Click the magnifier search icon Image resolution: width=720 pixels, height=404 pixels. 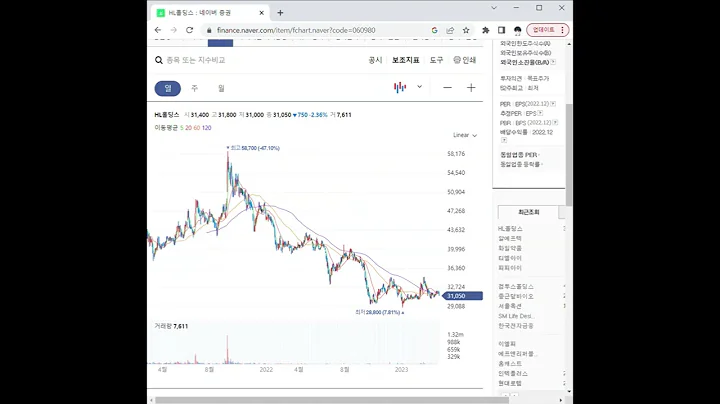coord(159,60)
